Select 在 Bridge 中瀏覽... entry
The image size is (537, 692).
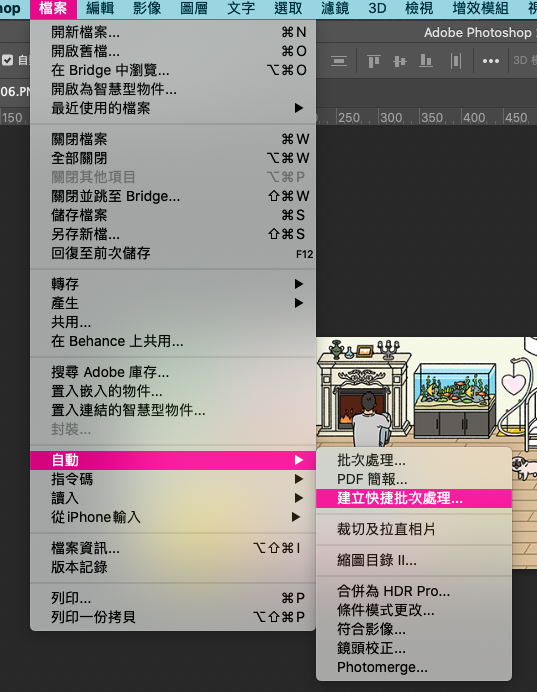click(173, 70)
